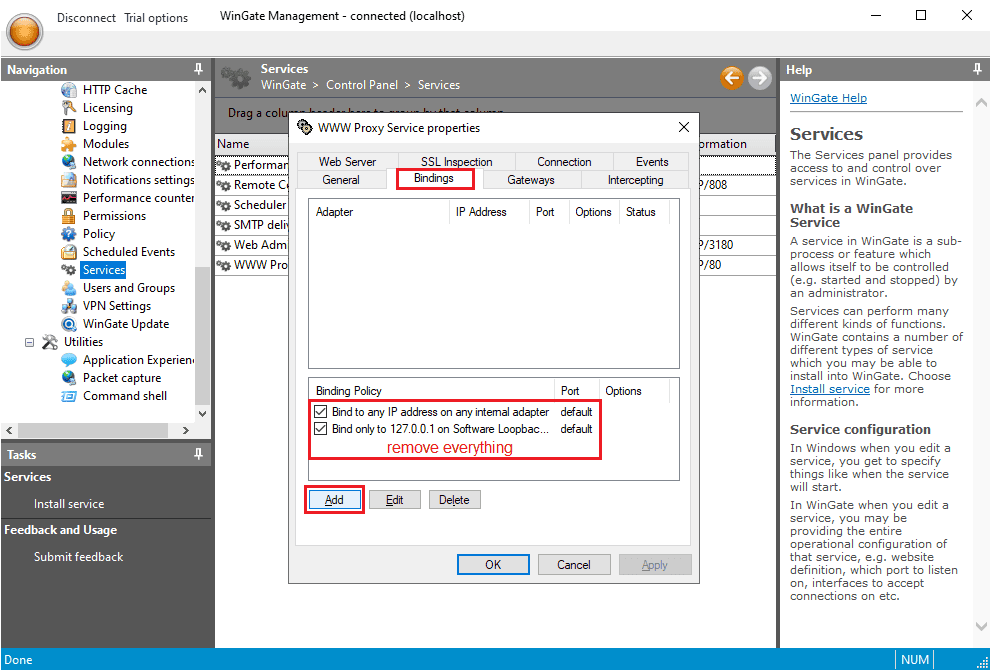Switch to the Gateways tab

[531, 180]
